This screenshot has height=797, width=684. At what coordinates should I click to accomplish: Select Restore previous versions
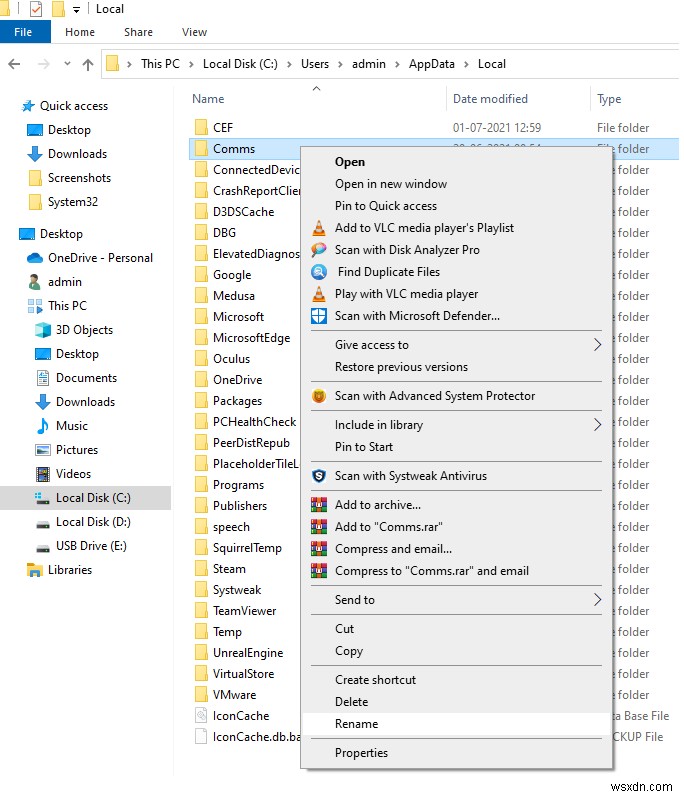(456, 367)
